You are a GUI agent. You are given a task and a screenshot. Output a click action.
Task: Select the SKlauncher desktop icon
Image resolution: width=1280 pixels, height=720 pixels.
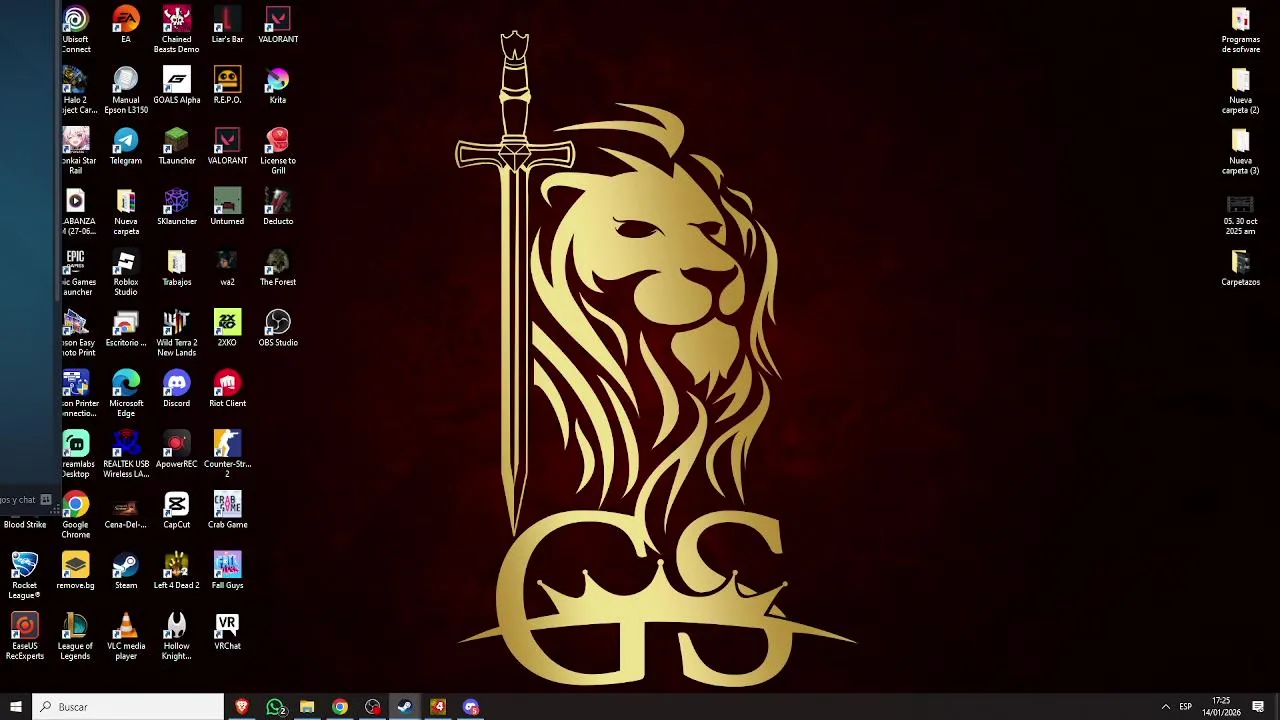click(x=177, y=207)
